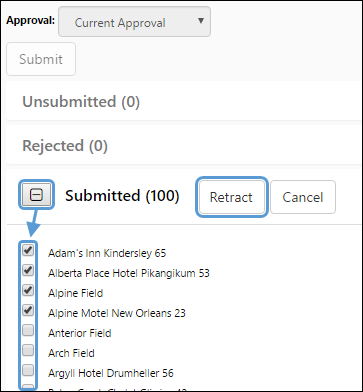The width and height of the screenshot is (363, 392).
Task: Open the Current Approval dropdown
Action: coord(134,22)
